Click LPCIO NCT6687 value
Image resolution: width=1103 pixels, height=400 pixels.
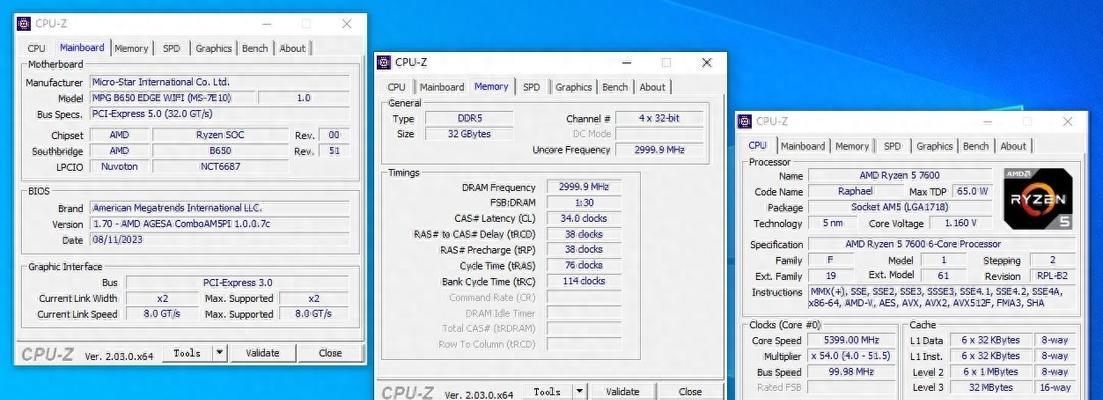(220, 167)
